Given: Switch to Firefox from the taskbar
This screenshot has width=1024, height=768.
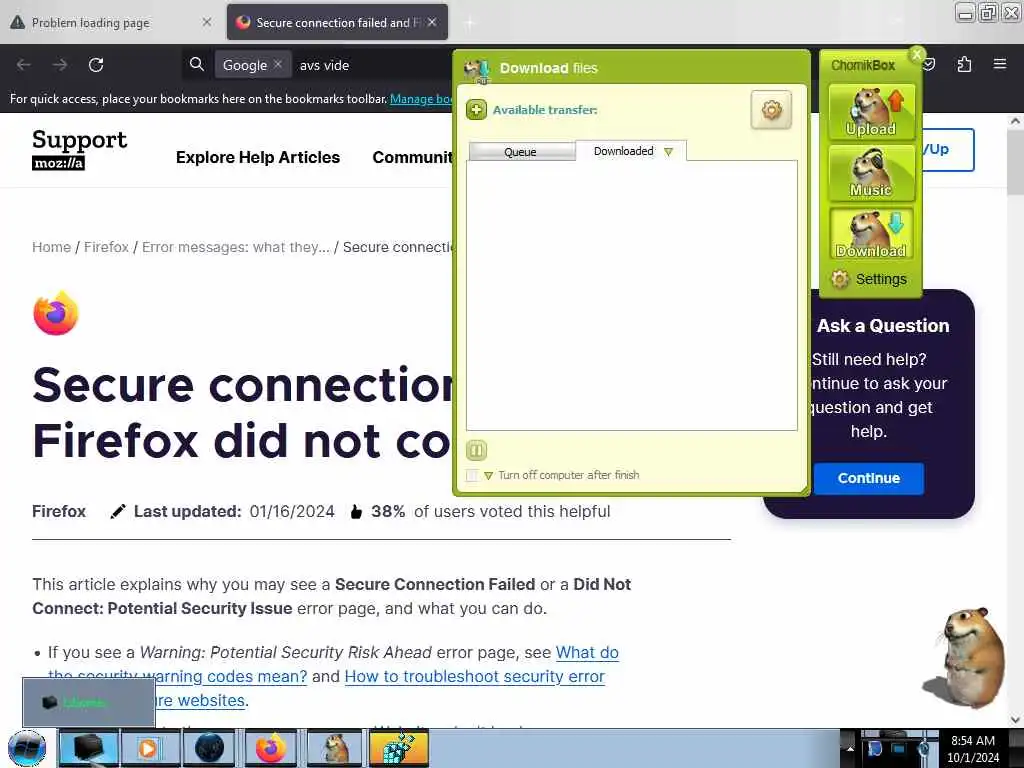Looking at the screenshot, I should (x=270, y=748).
